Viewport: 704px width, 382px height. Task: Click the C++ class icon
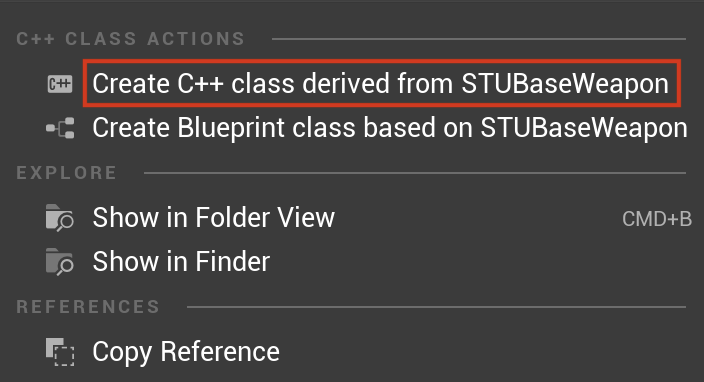click(60, 84)
